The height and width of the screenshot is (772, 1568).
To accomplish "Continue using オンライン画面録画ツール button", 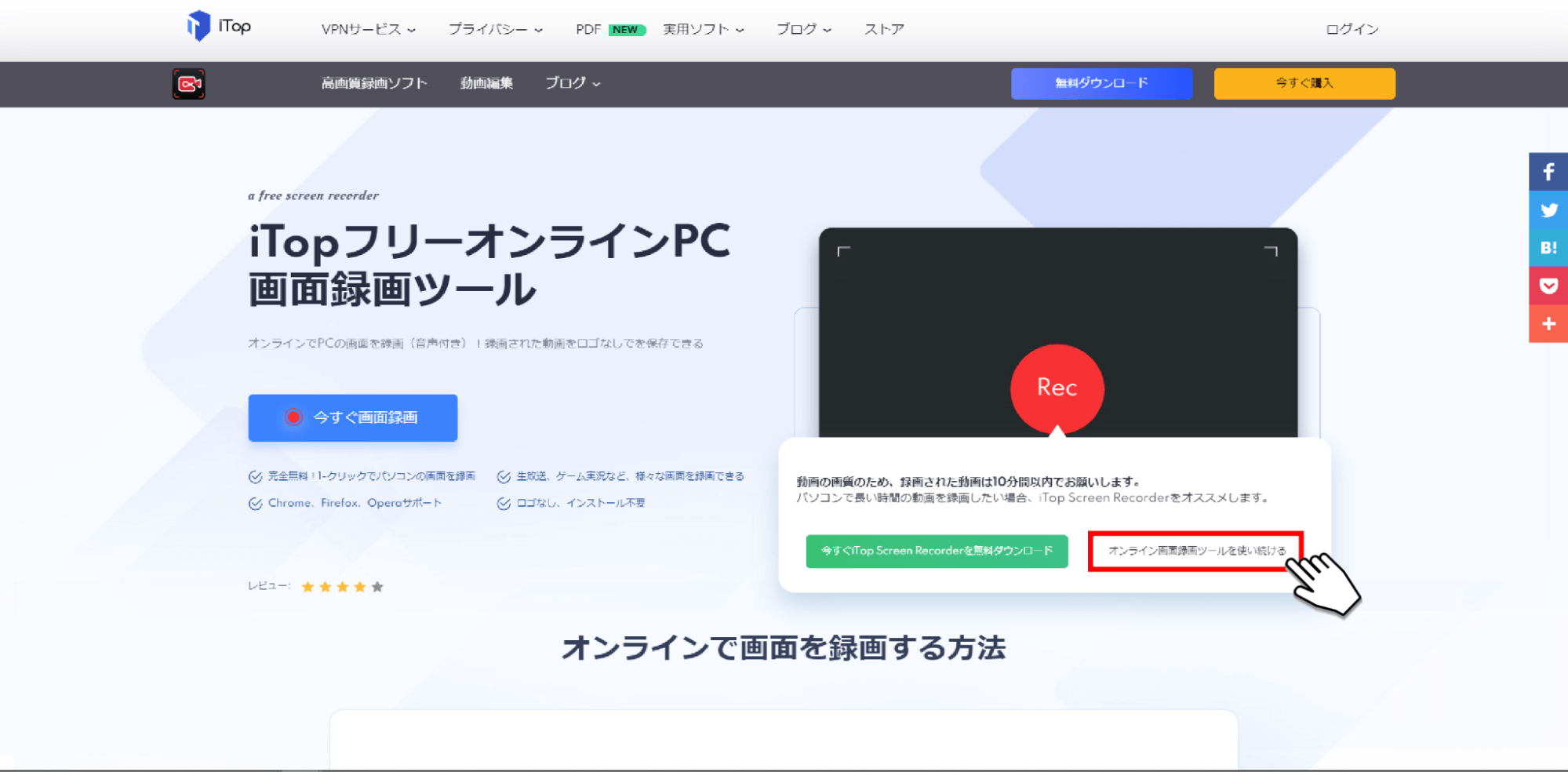I will click(1196, 551).
